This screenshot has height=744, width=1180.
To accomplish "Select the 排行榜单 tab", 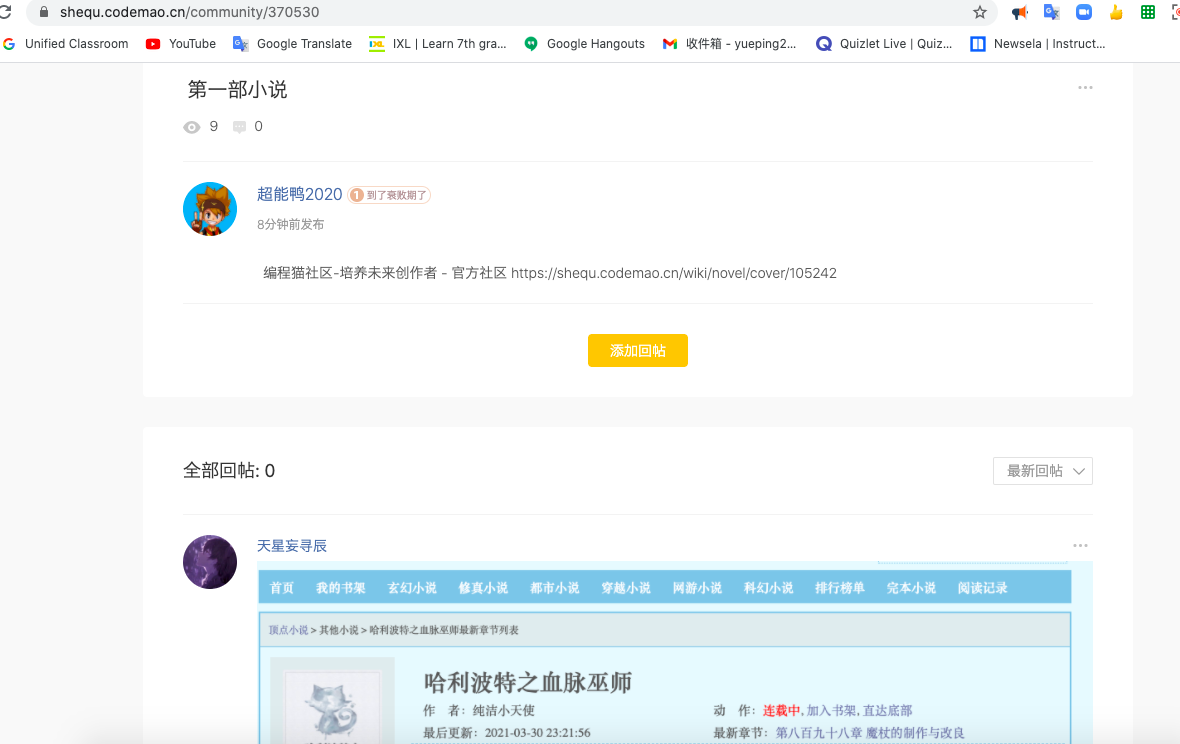I will [x=840, y=588].
